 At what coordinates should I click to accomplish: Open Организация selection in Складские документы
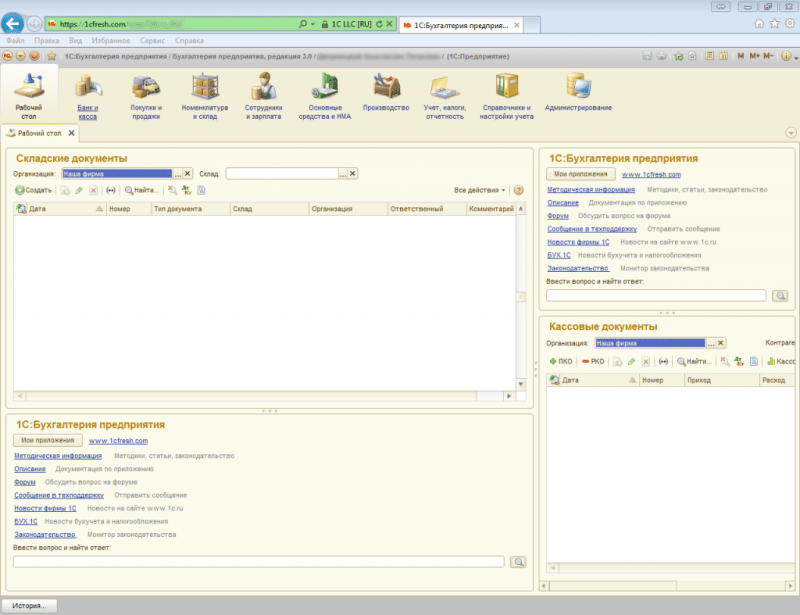pyautogui.click(x=180, y=173)
